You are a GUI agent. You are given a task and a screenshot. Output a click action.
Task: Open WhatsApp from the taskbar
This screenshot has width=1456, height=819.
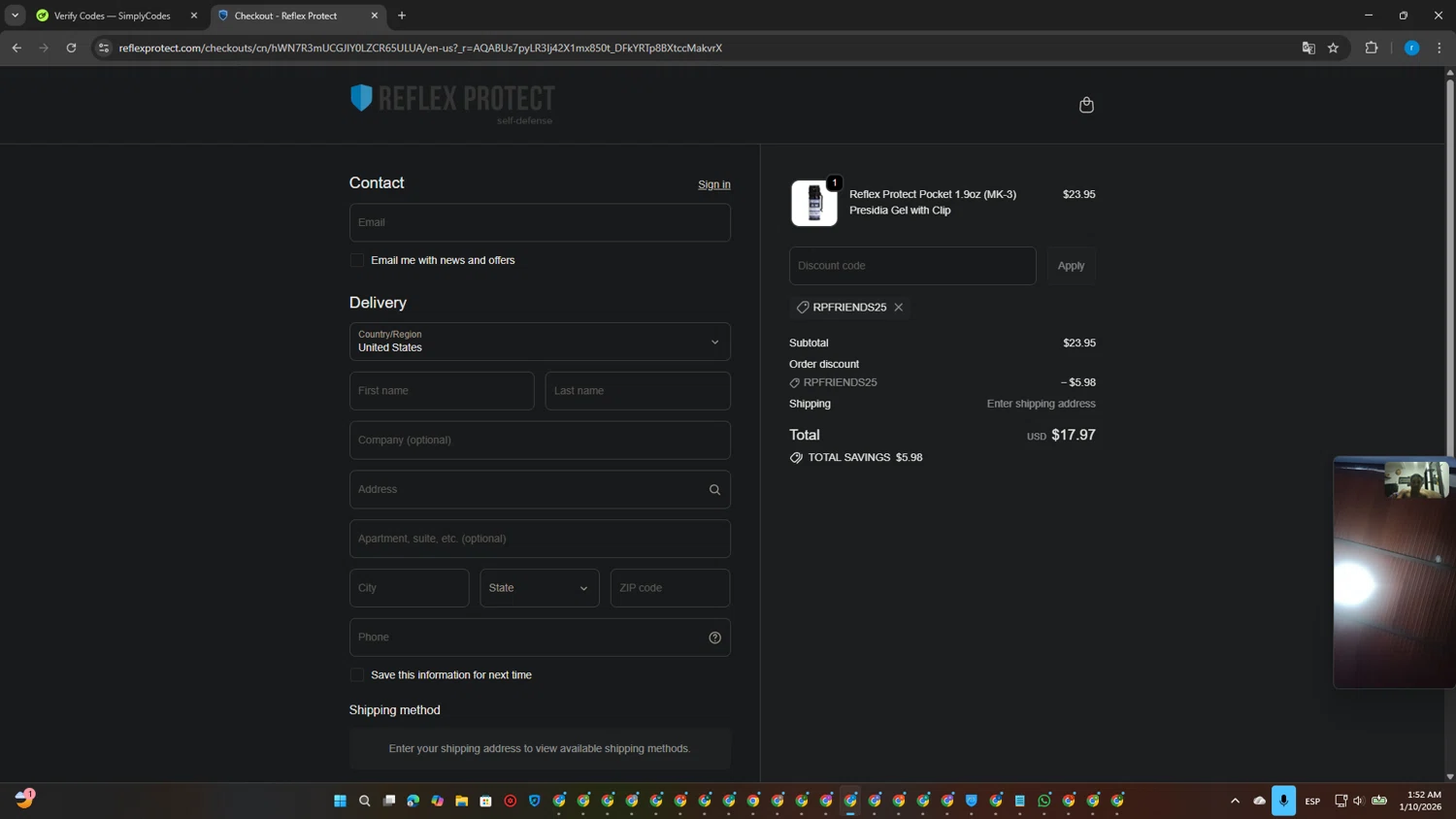(x=1044, y=801)
